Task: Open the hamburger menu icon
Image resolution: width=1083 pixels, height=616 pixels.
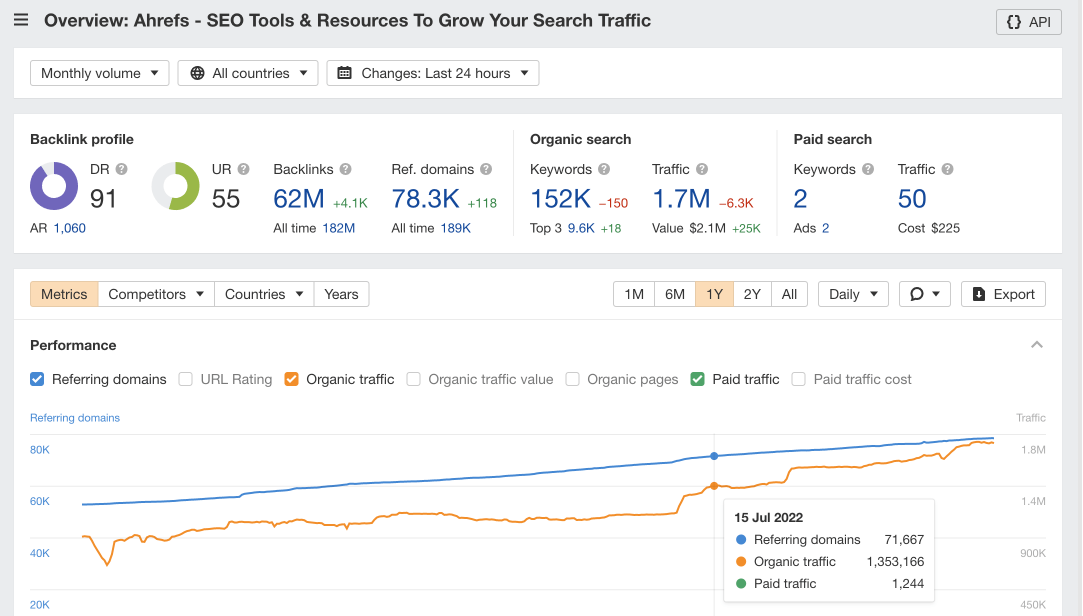Action: point(21,20)
